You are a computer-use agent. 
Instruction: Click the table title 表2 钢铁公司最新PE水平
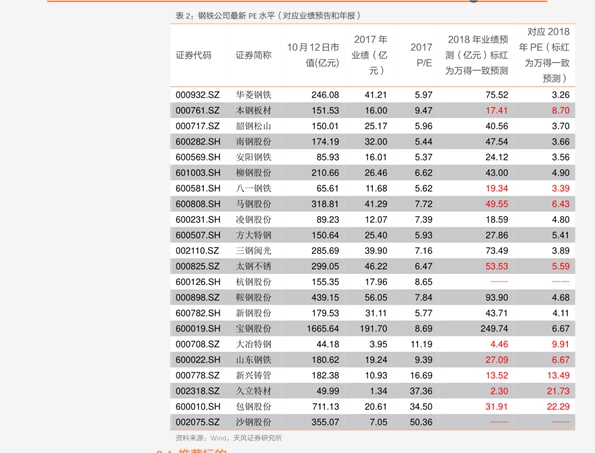[x=268, y=16]
